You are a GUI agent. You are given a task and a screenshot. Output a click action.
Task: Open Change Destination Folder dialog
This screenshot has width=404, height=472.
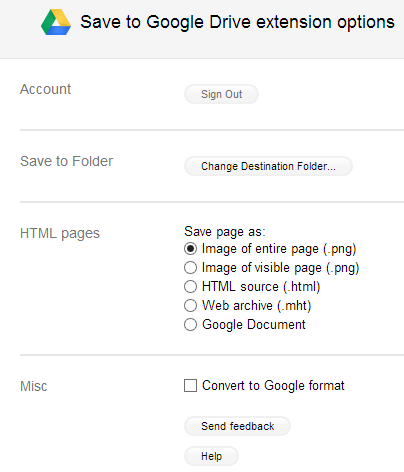268,166
